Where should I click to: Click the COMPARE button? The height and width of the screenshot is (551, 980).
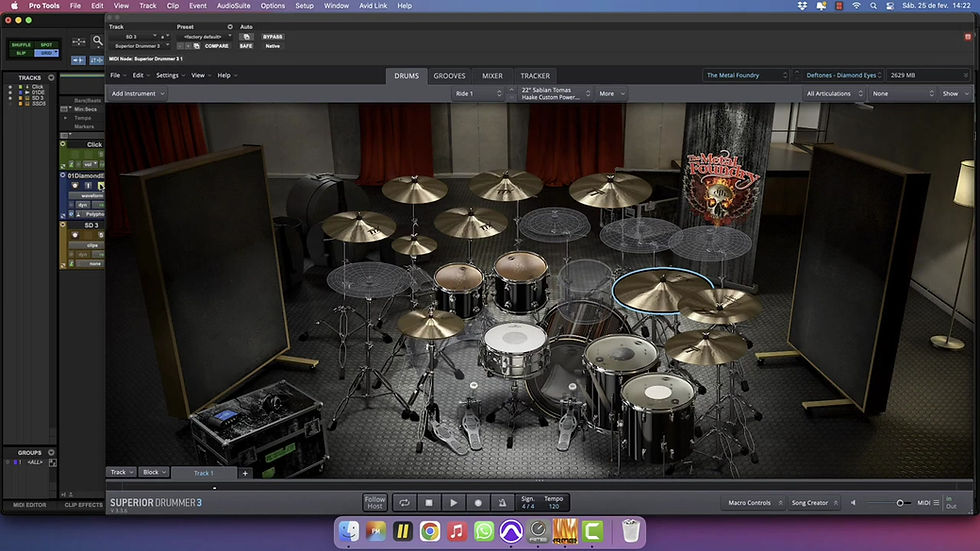pyautogui.click(x=216, y=46)
